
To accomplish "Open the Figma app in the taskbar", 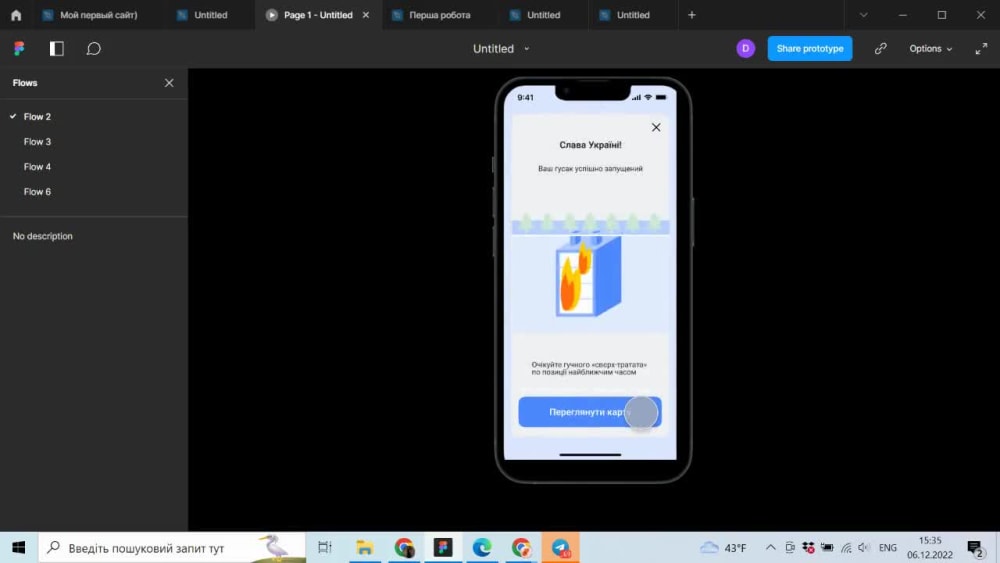I will click(x=443, y=548).
